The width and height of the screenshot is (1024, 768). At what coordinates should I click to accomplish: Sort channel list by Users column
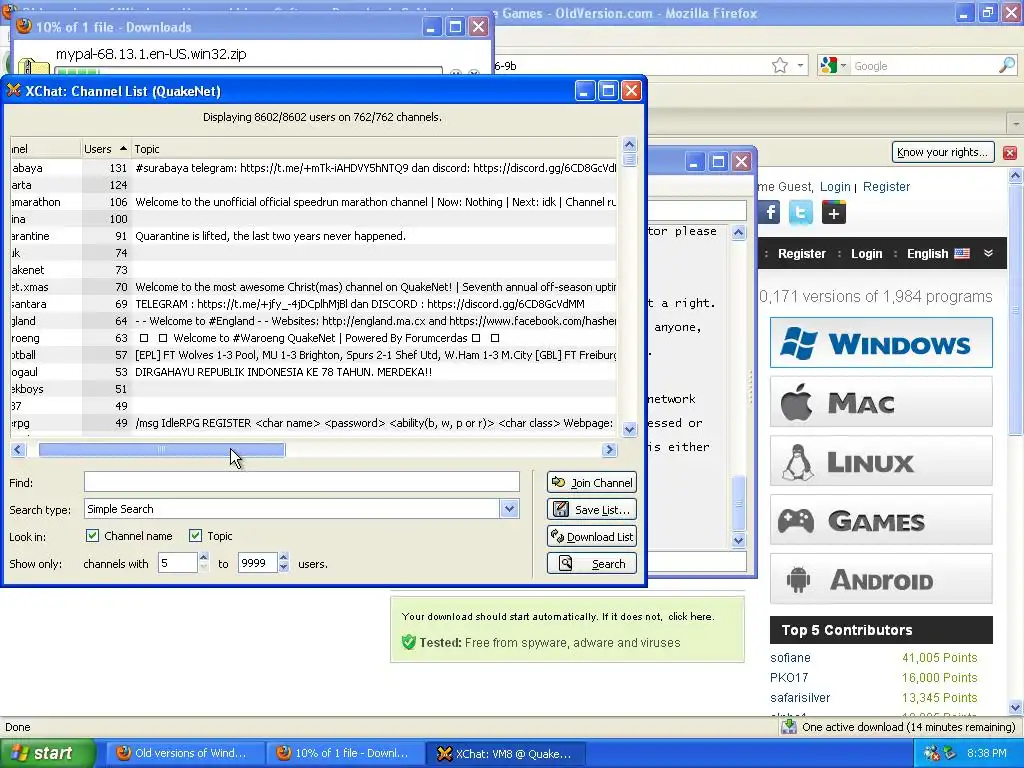tap(105, 149)
